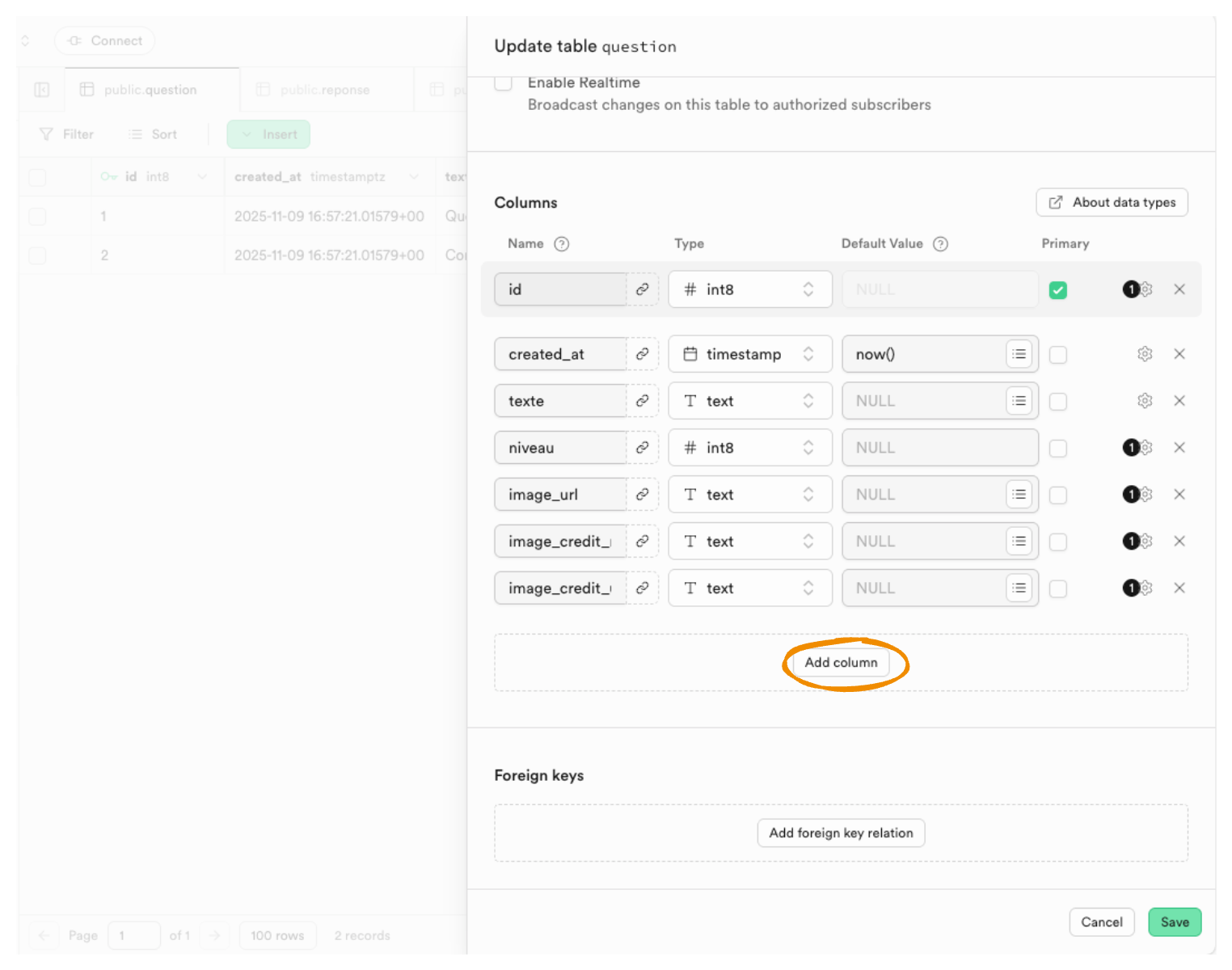Edit the image_url column name field
Image resolution: width=1232 pixels, height=970 pixels.
point(560,495)
